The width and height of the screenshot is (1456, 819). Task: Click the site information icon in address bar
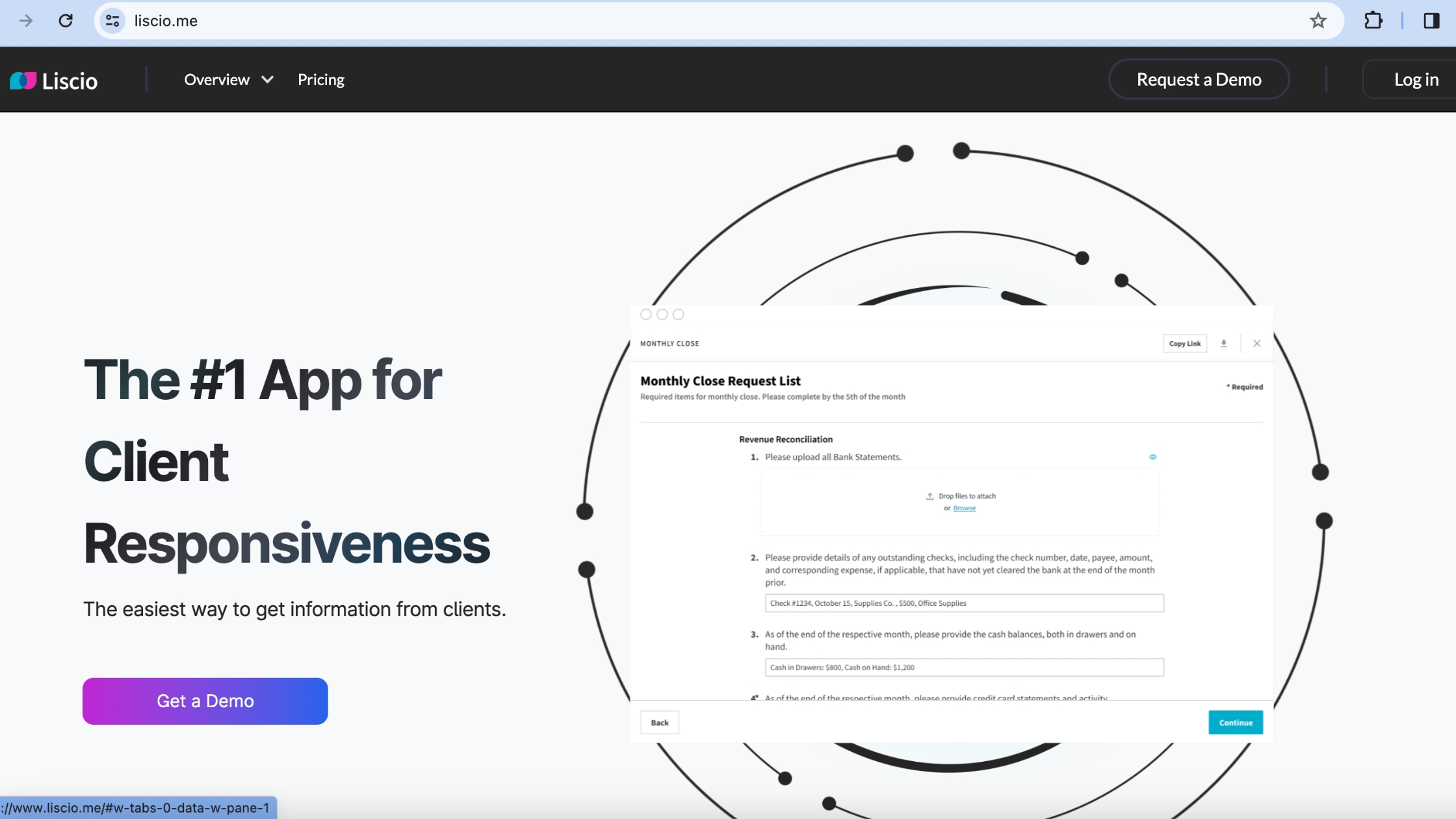click(x=112, y=21)
